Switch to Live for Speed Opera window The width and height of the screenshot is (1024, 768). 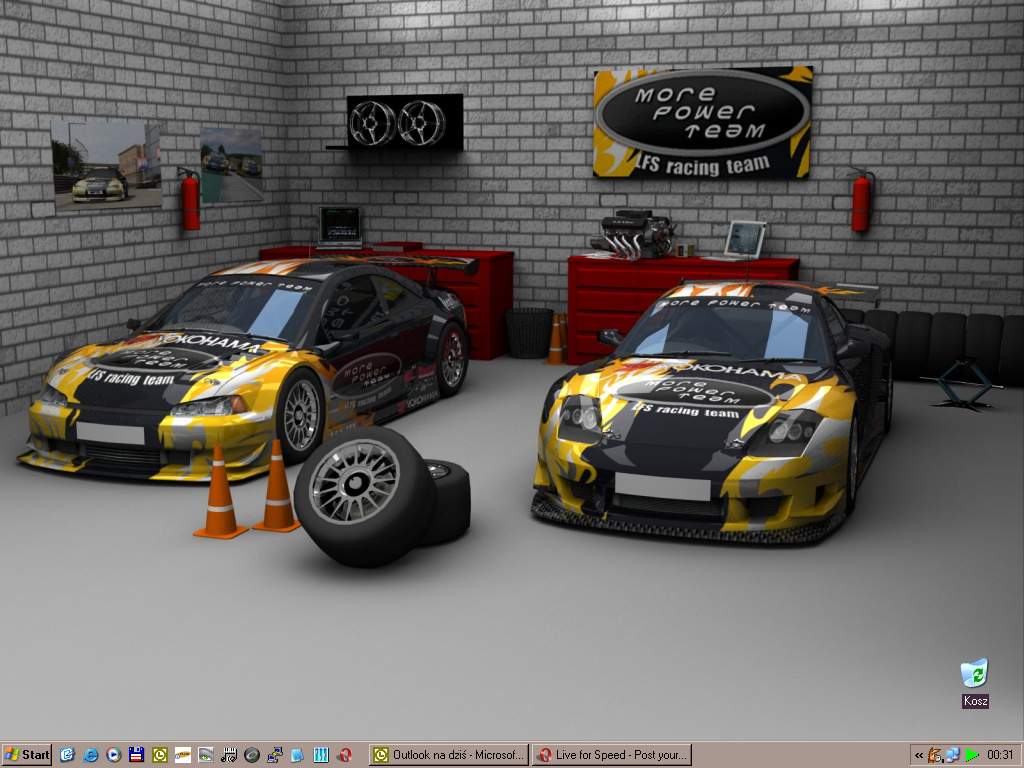coord(611,755)
